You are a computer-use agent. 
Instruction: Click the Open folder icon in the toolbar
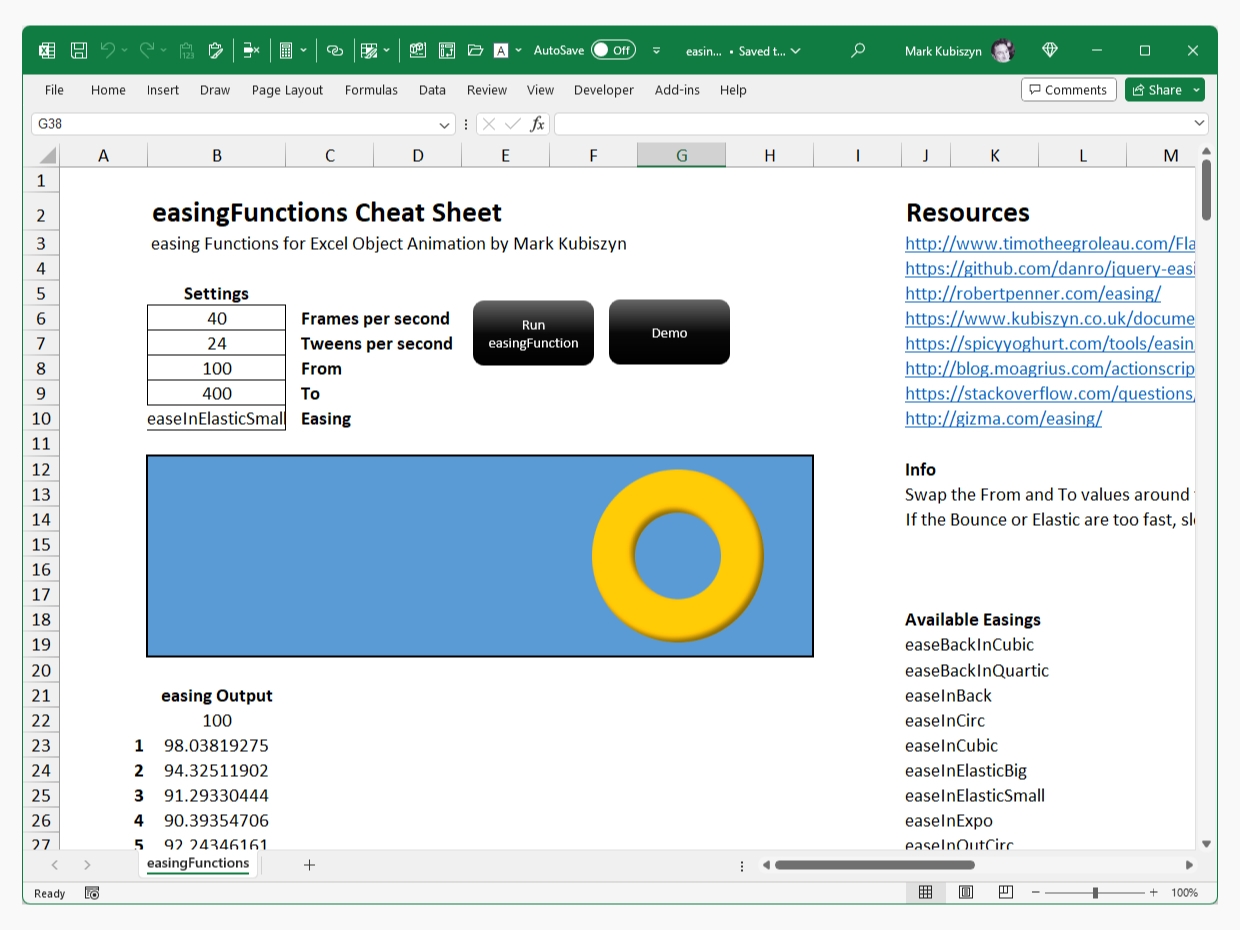pyautogui.click(x=475, y=50)
